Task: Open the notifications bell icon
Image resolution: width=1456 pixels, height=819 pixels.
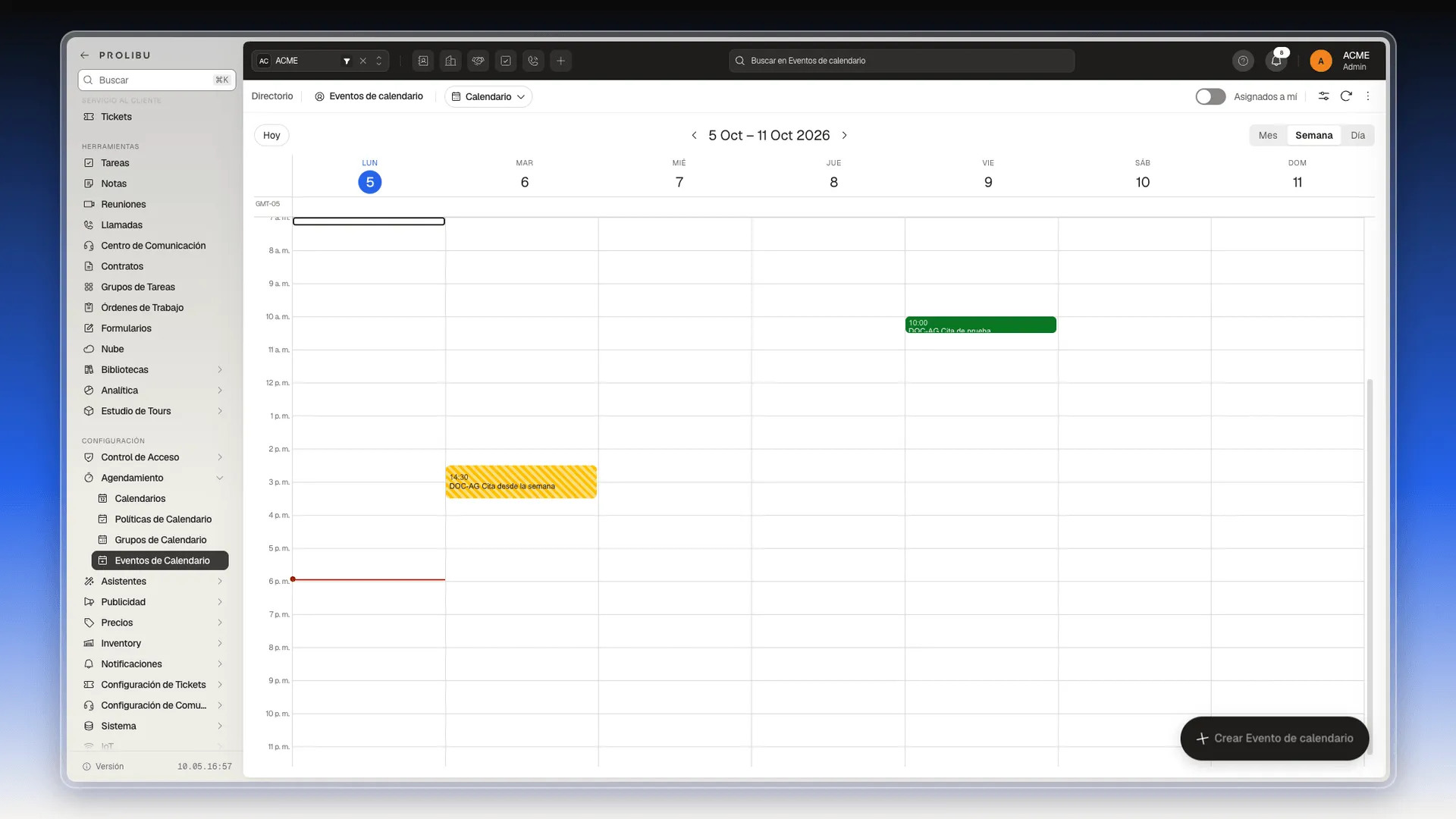Action: [1276, 61]
